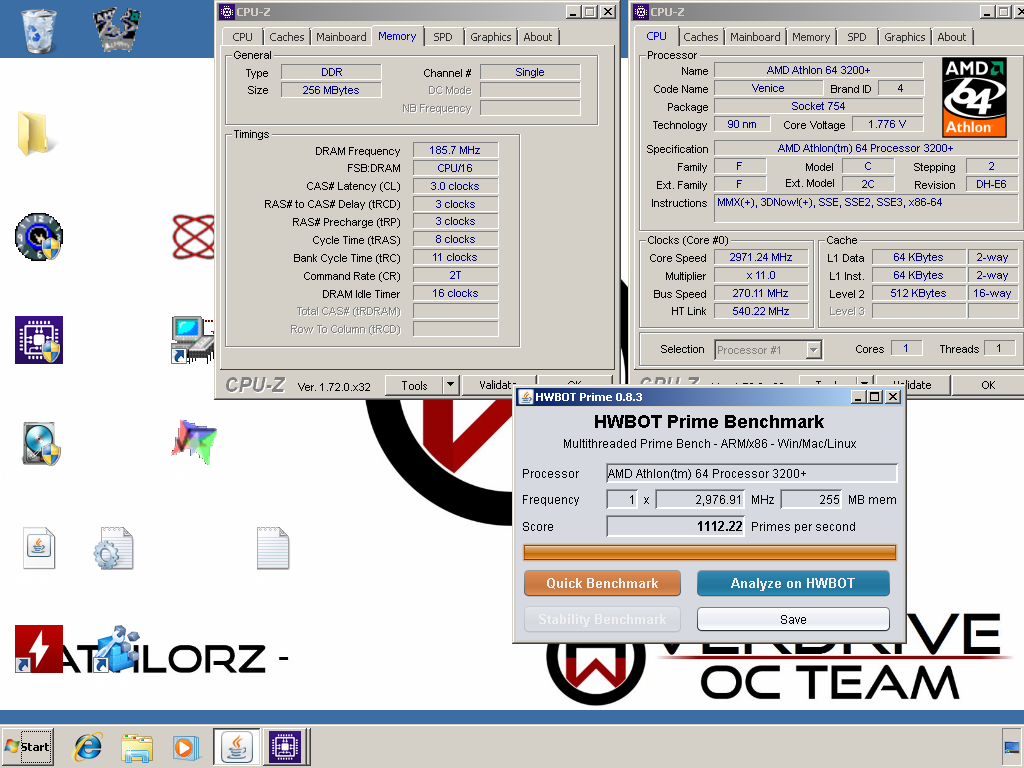
Task: Click the right CPU-Z title bar icon
Action: (x=641, y=11)
